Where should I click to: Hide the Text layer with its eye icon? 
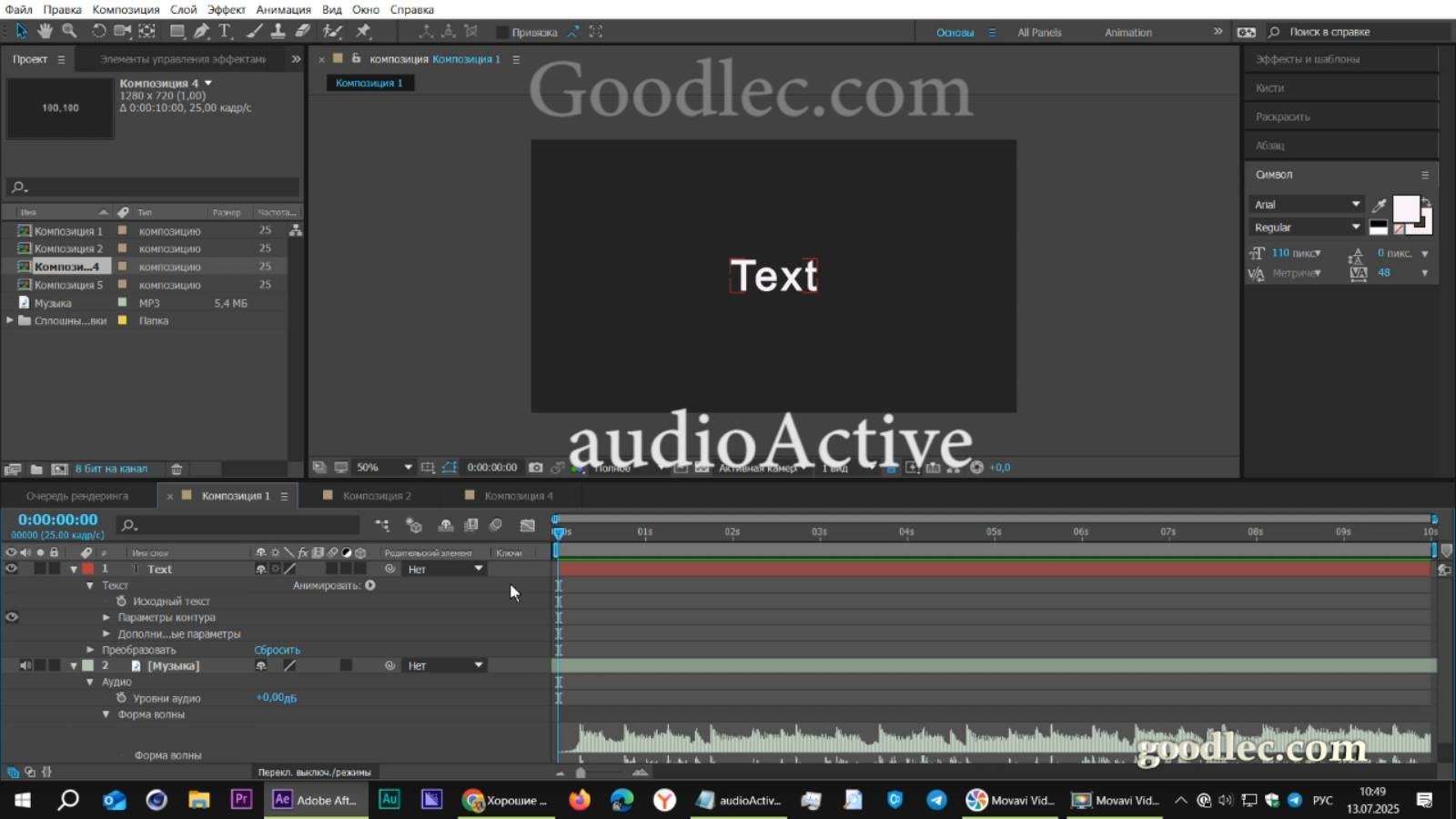pyautogui.click(x=12, y=568)
